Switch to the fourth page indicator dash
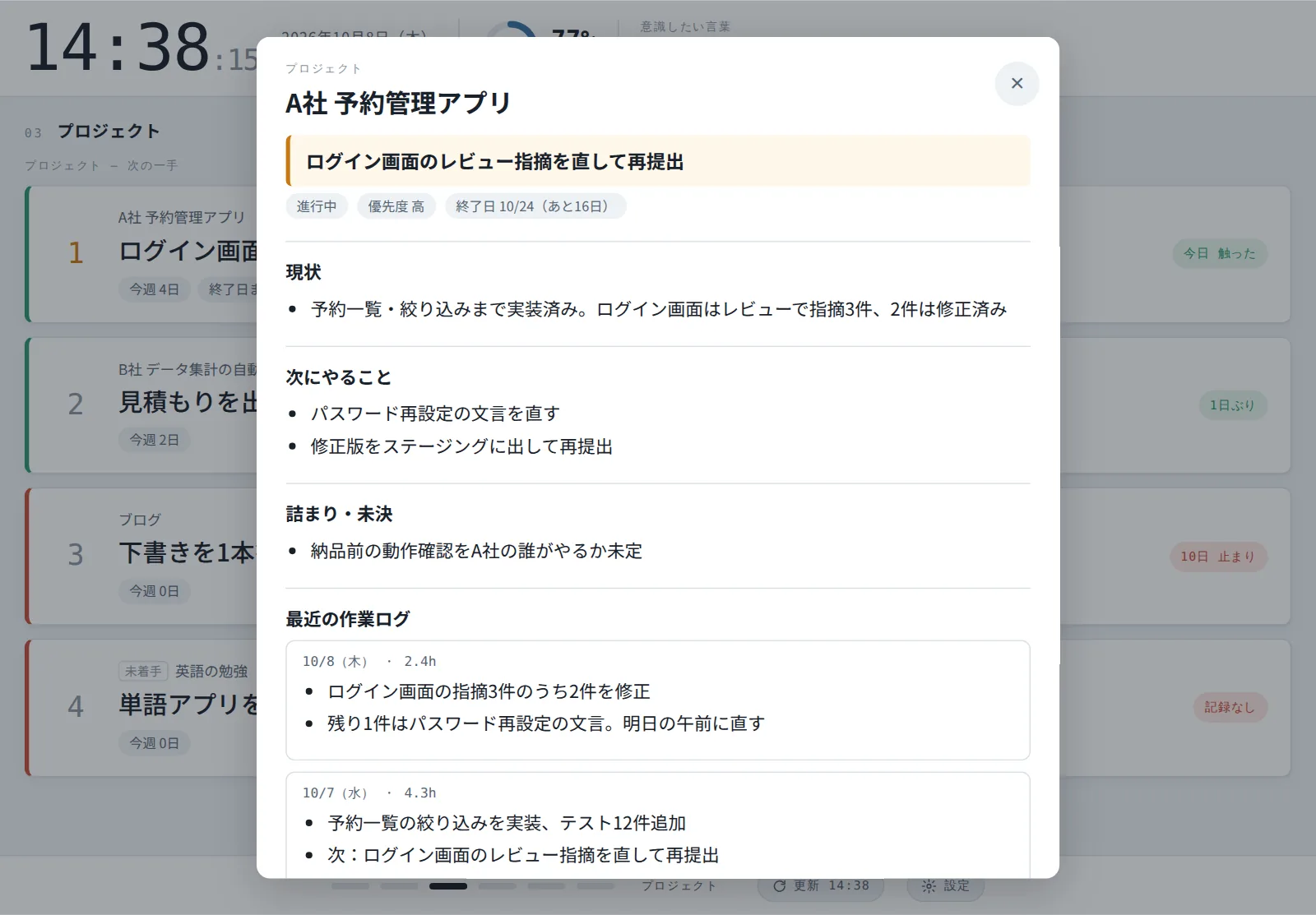The width and height of the screenshot is (1316, 915). pos(498,886)
